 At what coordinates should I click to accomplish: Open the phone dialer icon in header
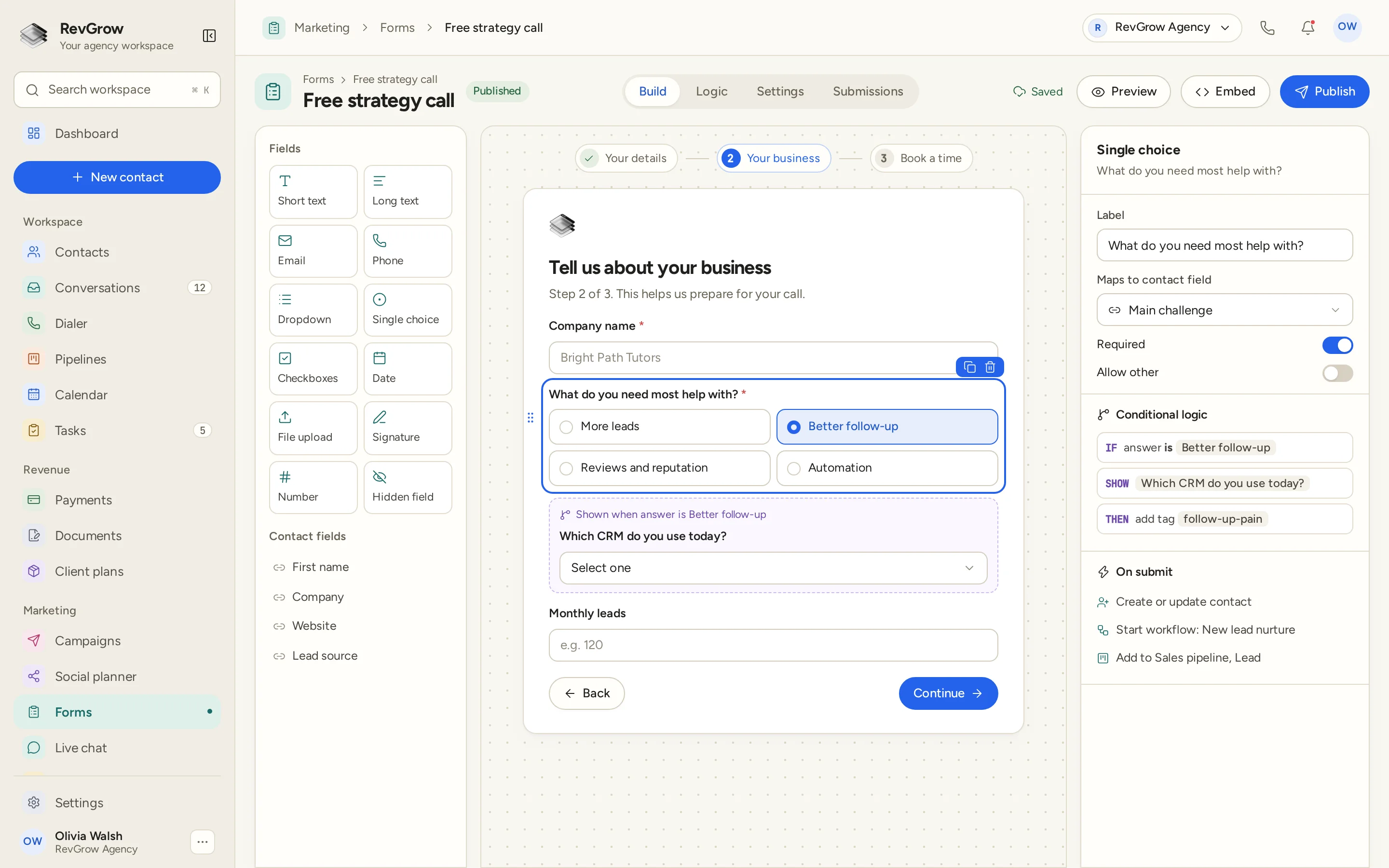(x=1267, y=27)
